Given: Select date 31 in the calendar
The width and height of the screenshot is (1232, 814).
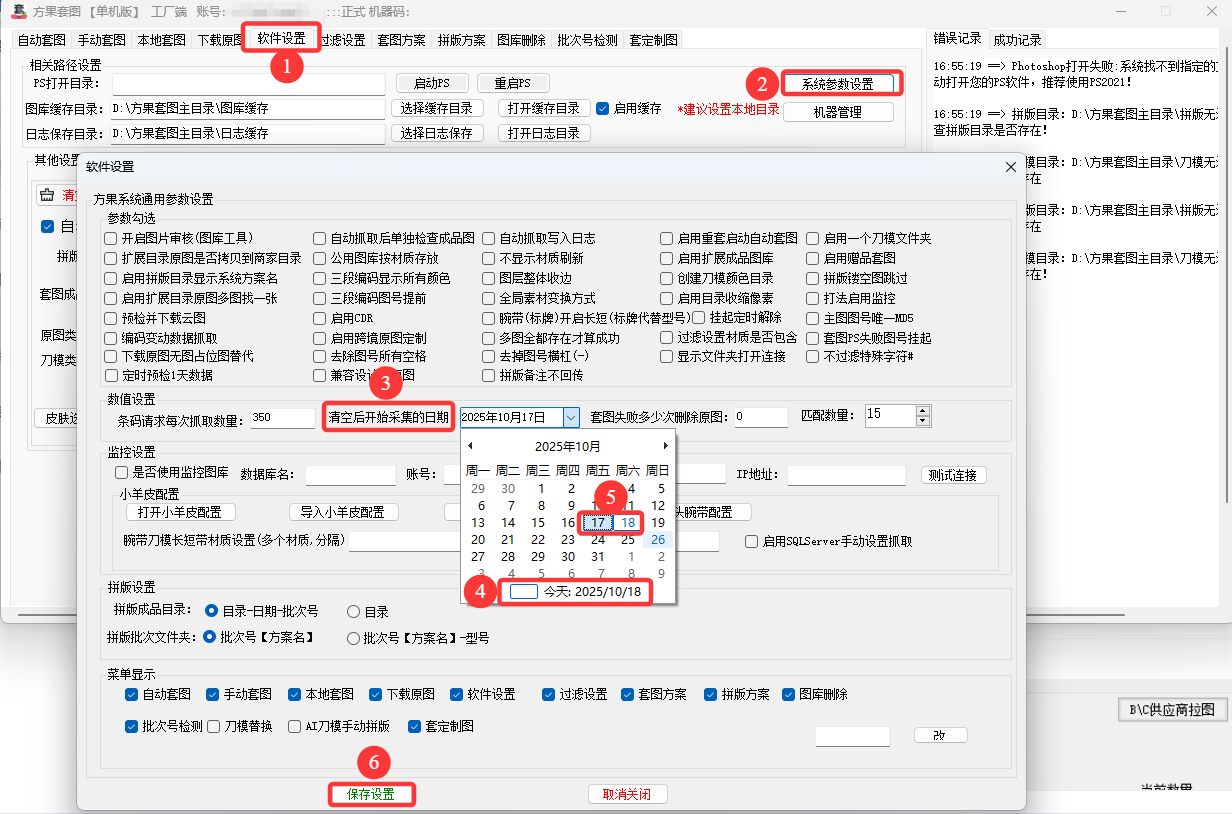Looking at the screenshot, I should [x=598, y=556].
